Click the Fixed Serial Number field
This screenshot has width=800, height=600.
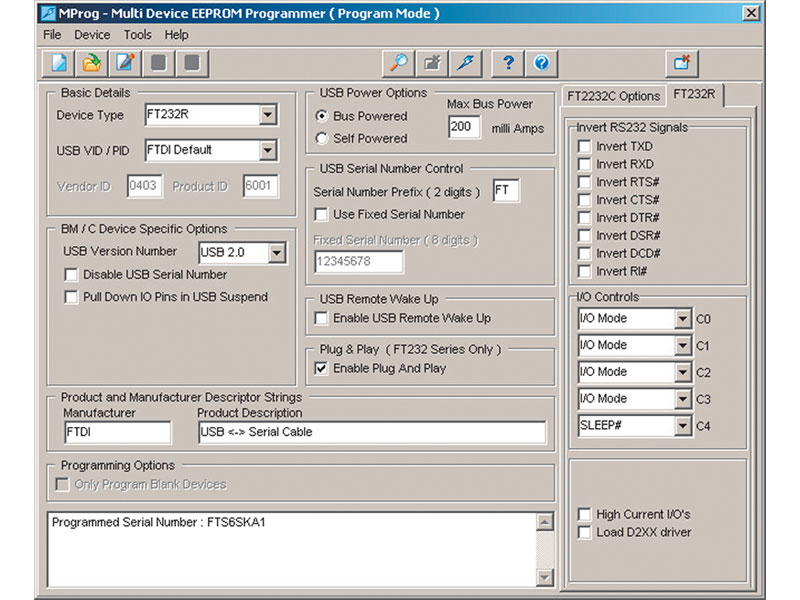(359, 262)
